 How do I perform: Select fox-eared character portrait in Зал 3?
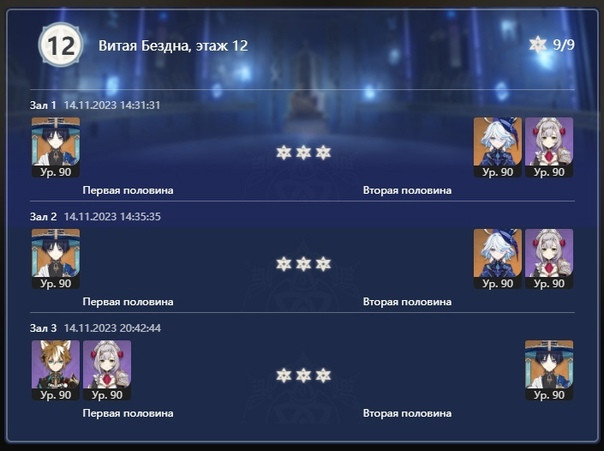click(56, 370)
